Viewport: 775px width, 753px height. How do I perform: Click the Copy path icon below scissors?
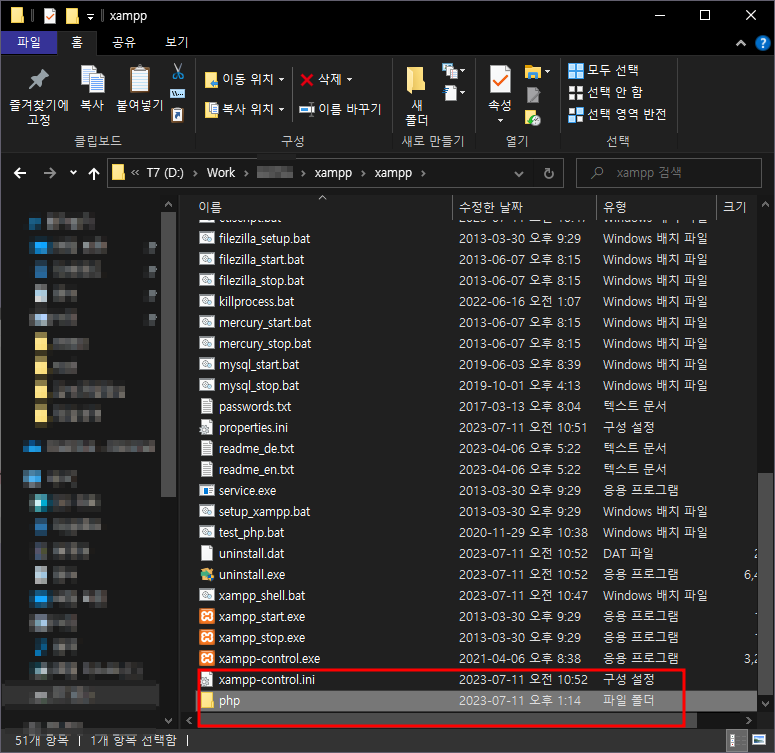pos(177,93)
